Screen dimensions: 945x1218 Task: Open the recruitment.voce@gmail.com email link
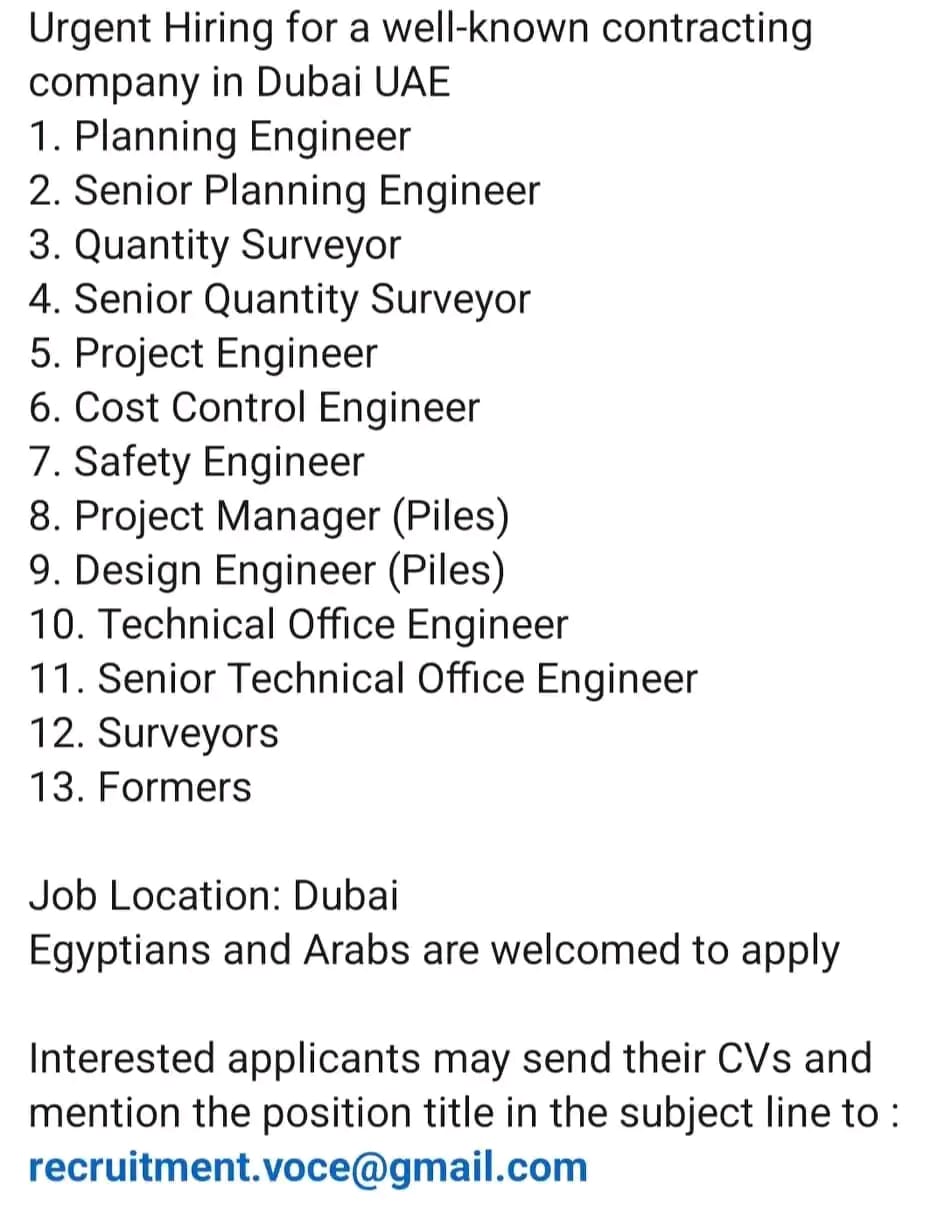pos(308,1167)
